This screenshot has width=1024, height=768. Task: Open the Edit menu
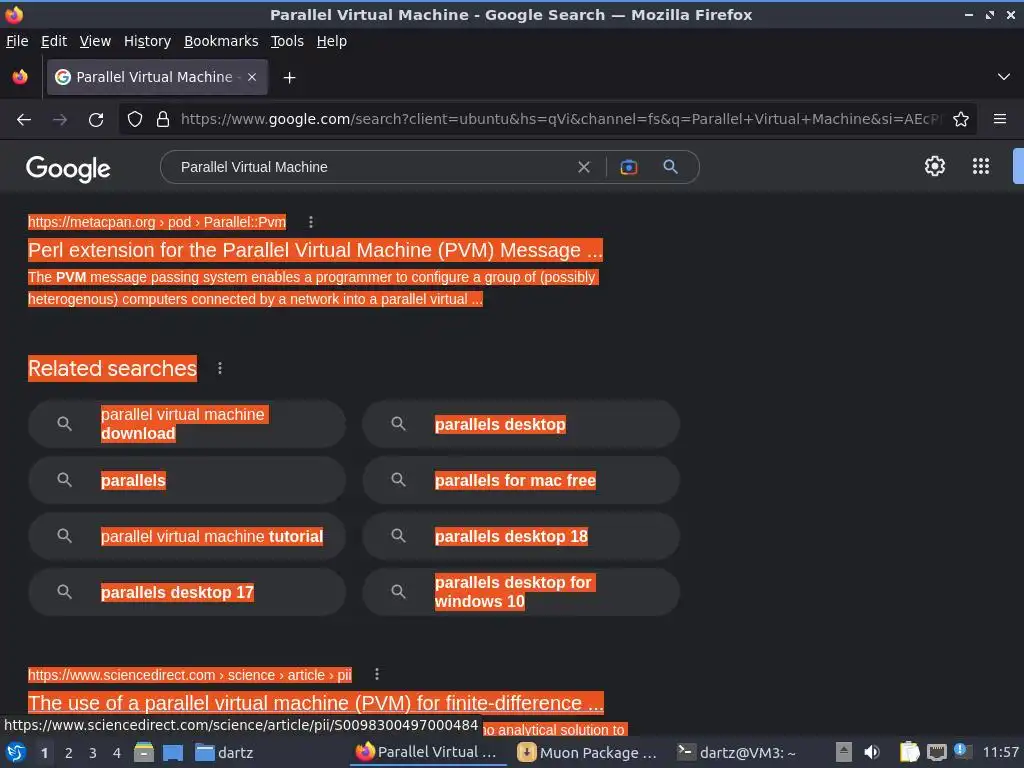pyautogui.click(x=54, y=41)
